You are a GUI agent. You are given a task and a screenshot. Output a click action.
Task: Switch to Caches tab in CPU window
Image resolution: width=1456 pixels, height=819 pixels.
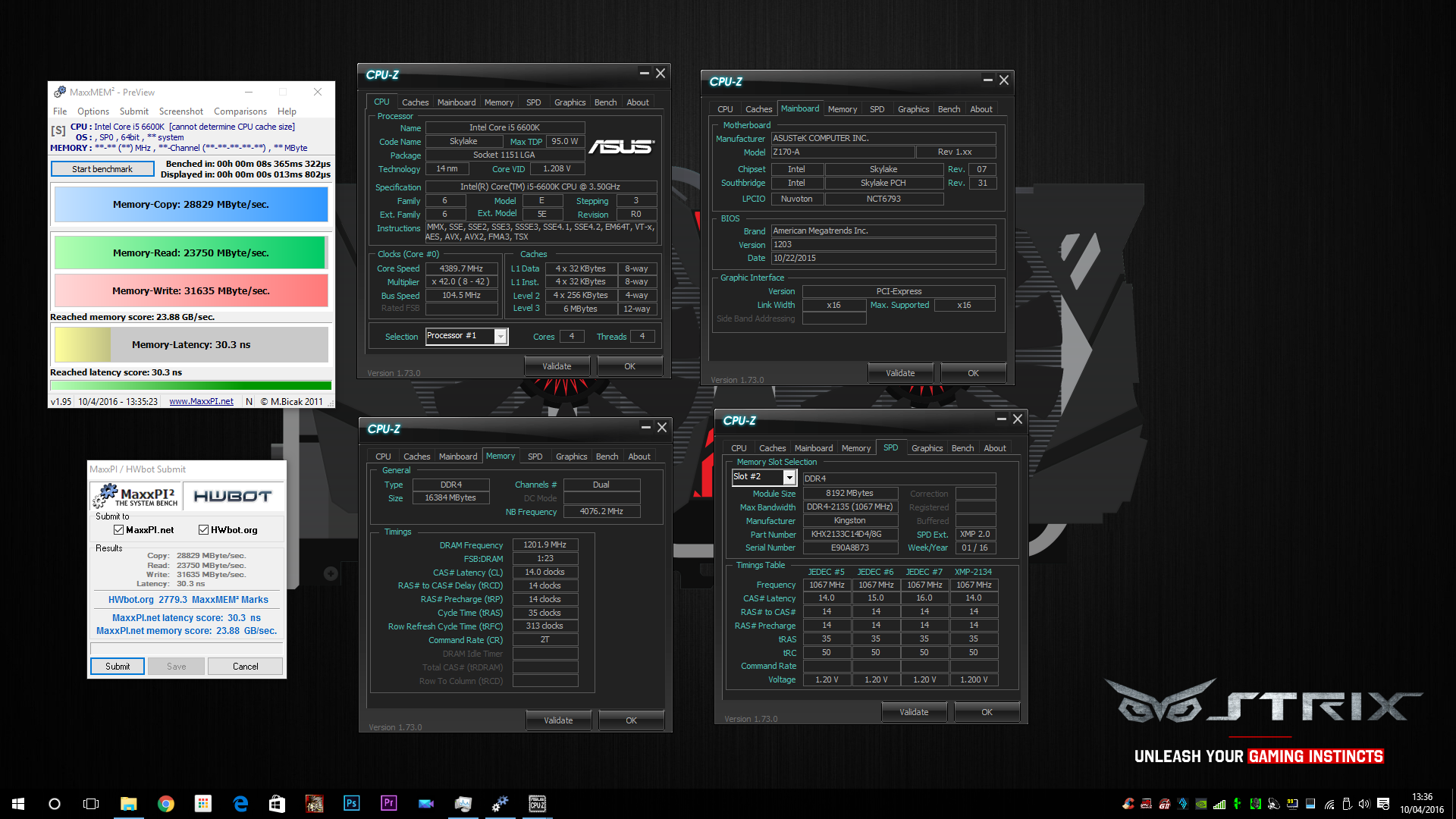pyautogui.click(x=415, y=102)
